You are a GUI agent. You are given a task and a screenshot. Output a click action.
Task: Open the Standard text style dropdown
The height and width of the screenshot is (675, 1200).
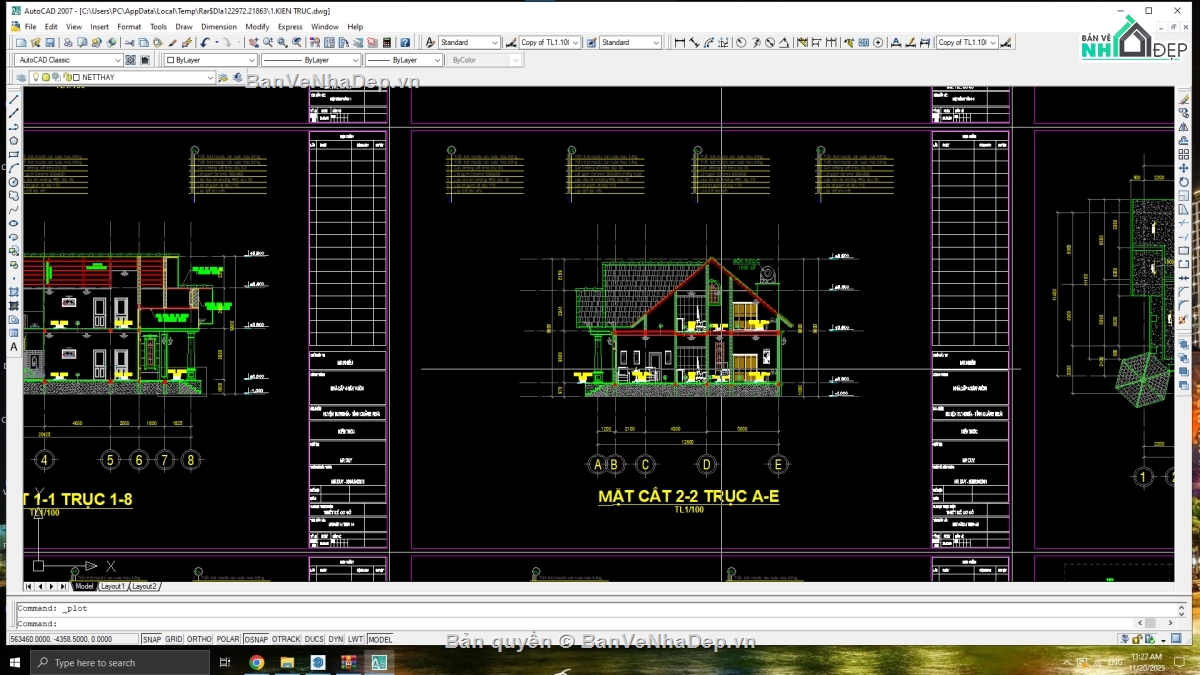469,42
